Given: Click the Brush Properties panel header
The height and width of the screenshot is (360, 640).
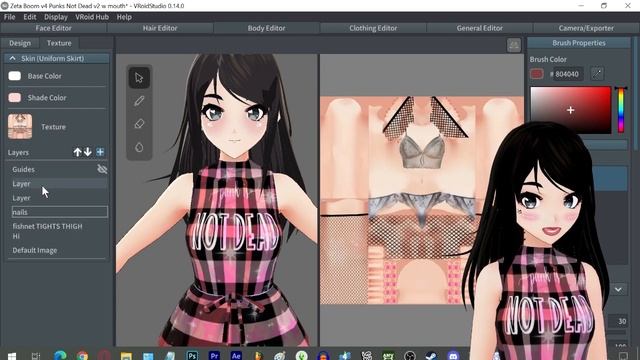Looking at the screenshot, I should click(x=579, y=43).
